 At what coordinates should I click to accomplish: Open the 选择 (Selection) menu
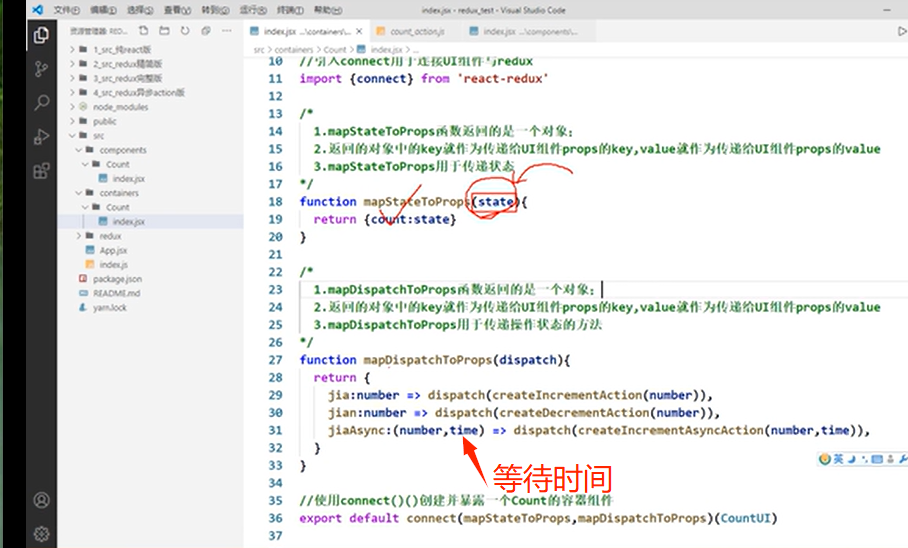click(x=140, y=10)
